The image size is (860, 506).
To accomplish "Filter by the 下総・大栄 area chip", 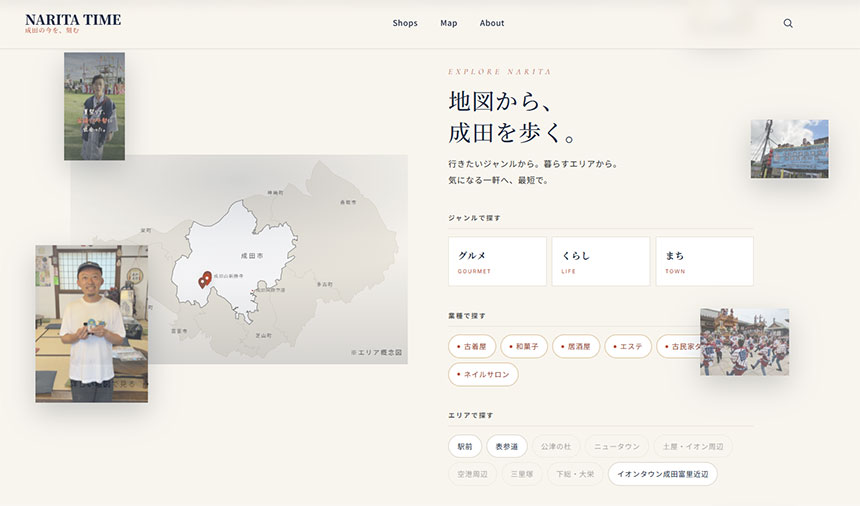I will [x=575, y=474].
